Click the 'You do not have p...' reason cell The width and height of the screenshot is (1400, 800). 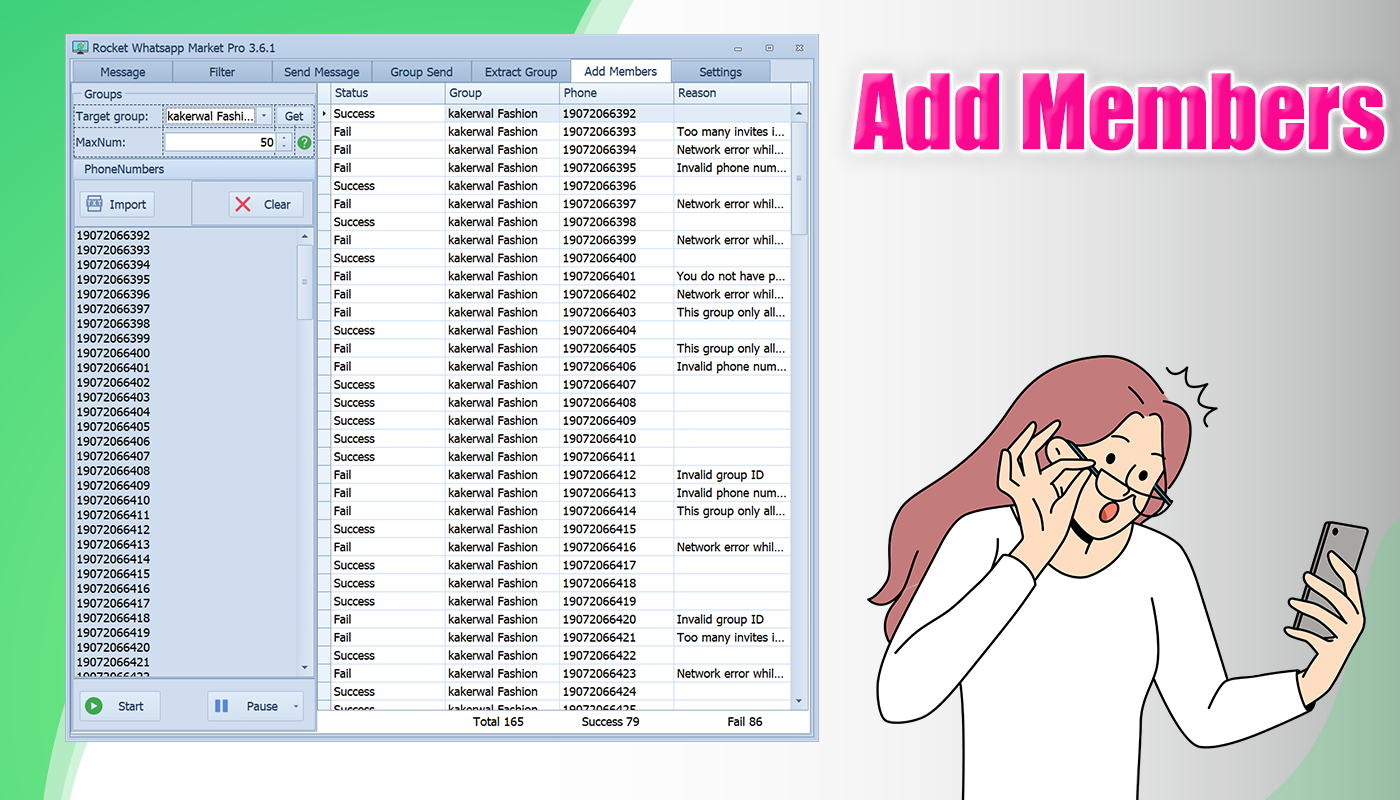(x=731, y=276)
